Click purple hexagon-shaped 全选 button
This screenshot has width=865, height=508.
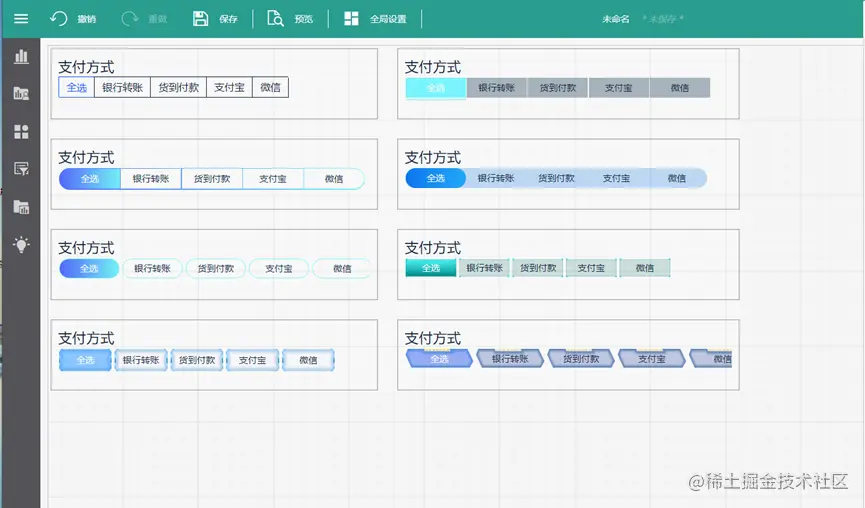click(439, 359)
